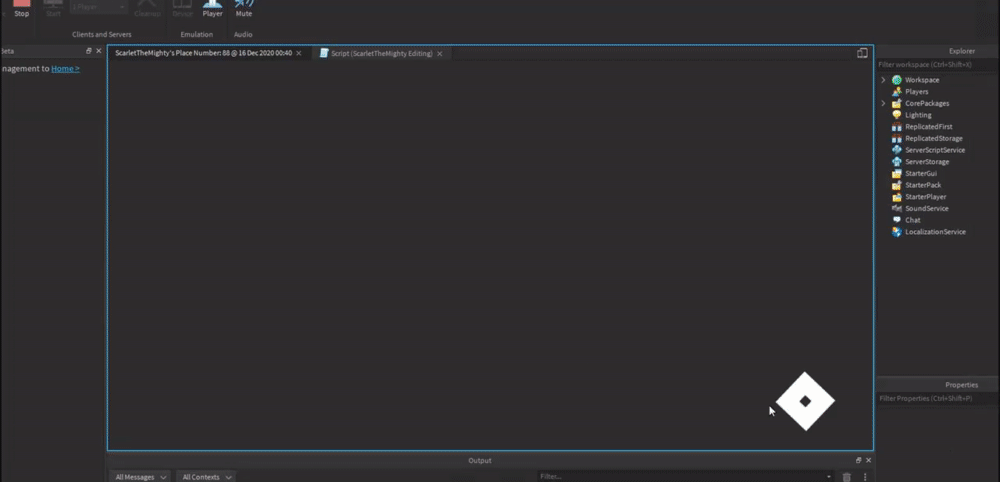Viewport: 1000px width, 482px height.
Task: Click the Chat bubble icon
Action: pos(897,220)
